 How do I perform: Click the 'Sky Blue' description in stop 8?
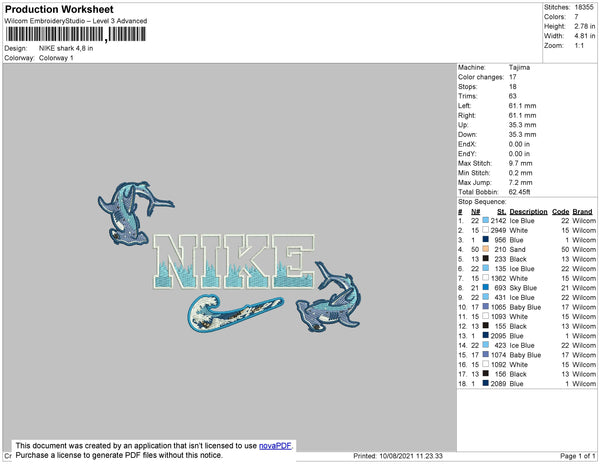523,288
